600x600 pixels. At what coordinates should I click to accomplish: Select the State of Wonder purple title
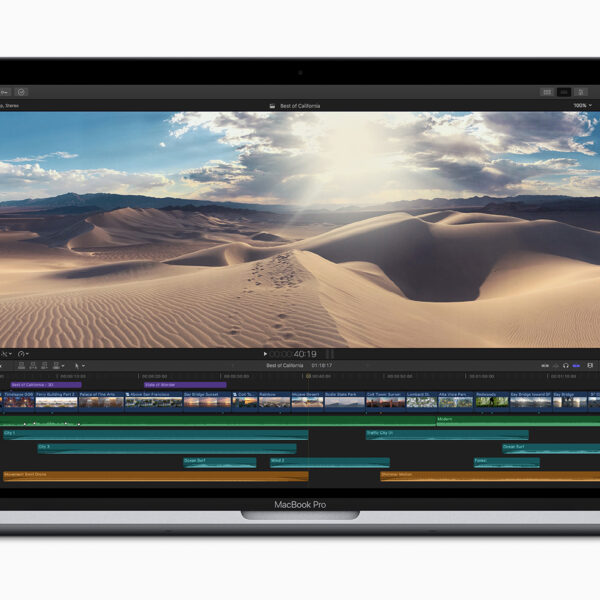coord(185,385)
